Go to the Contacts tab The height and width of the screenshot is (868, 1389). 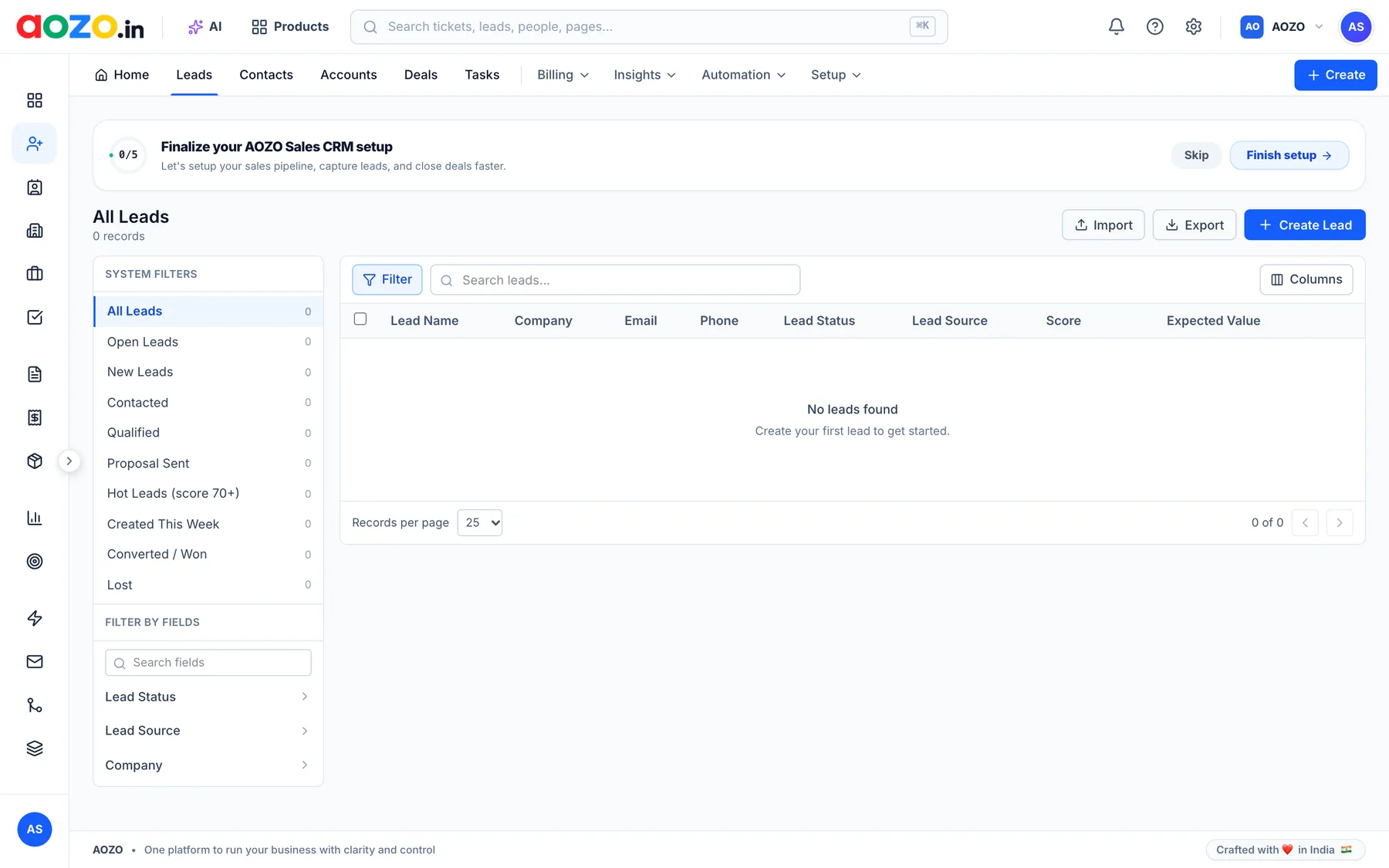pos(266,75)
